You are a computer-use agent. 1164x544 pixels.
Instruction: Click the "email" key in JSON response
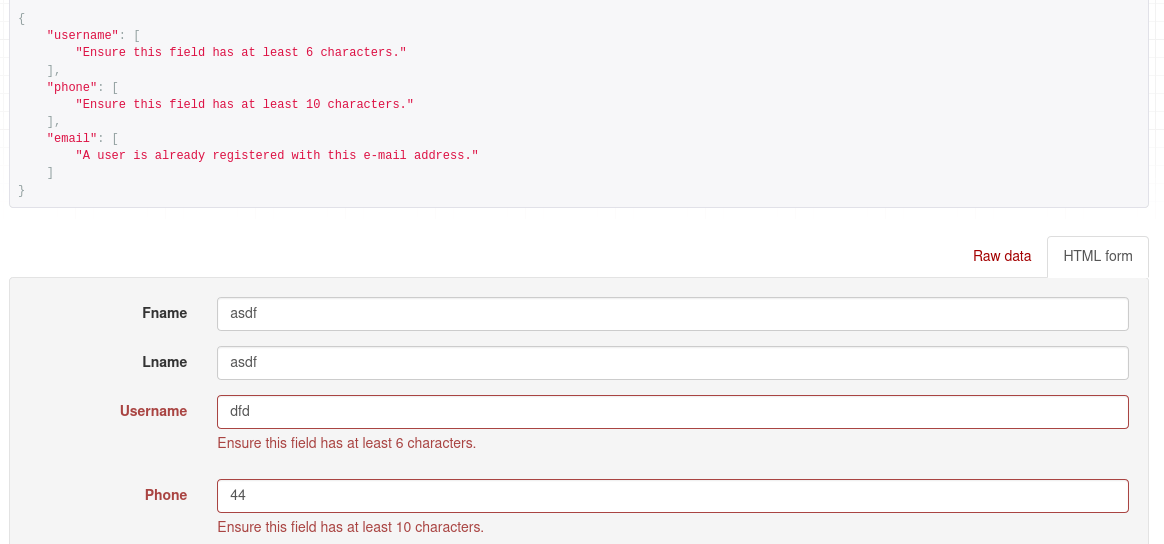72,138
